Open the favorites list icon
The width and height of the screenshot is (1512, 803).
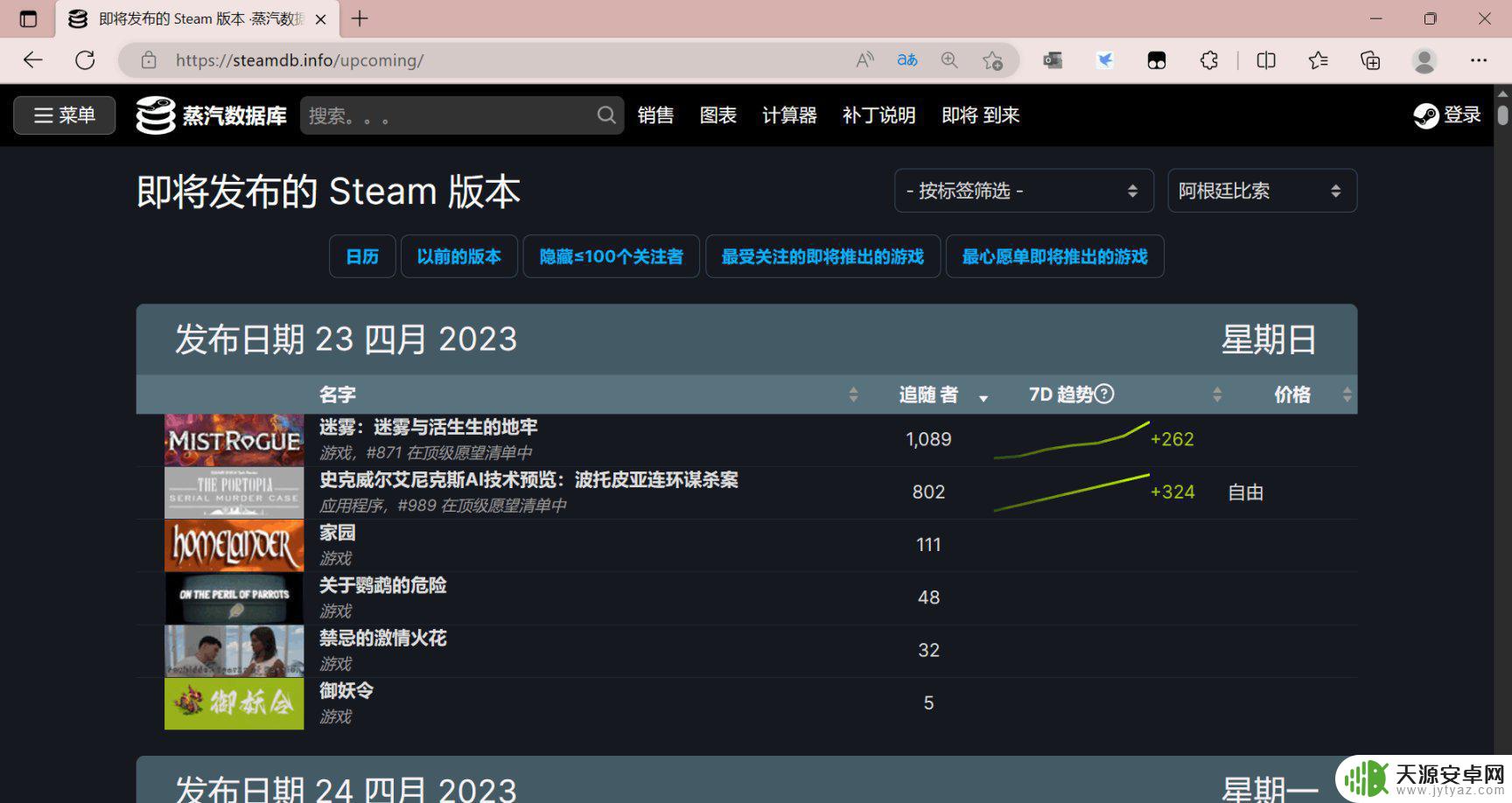(x=1318, y=60)
